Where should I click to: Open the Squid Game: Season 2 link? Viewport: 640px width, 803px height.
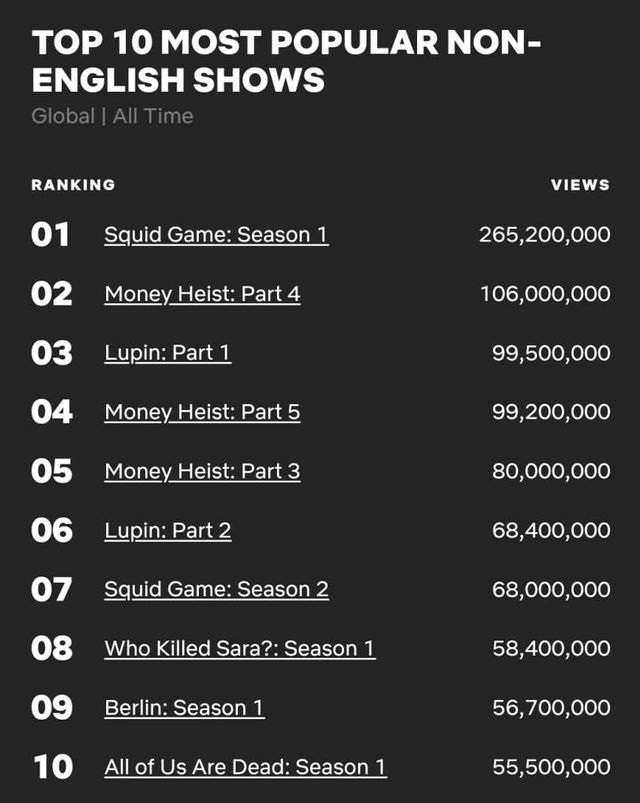click(216, 589)
